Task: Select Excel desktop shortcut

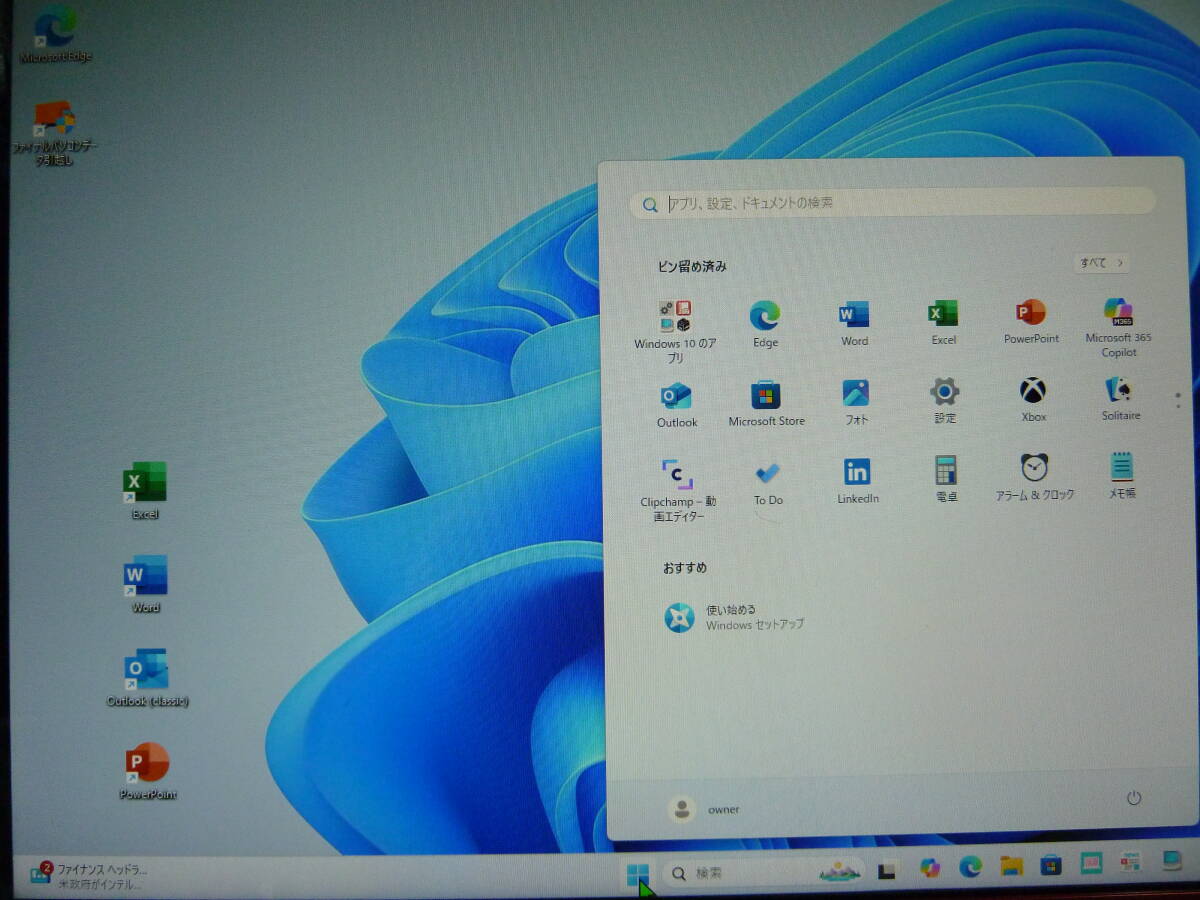Action: [145, 490]
